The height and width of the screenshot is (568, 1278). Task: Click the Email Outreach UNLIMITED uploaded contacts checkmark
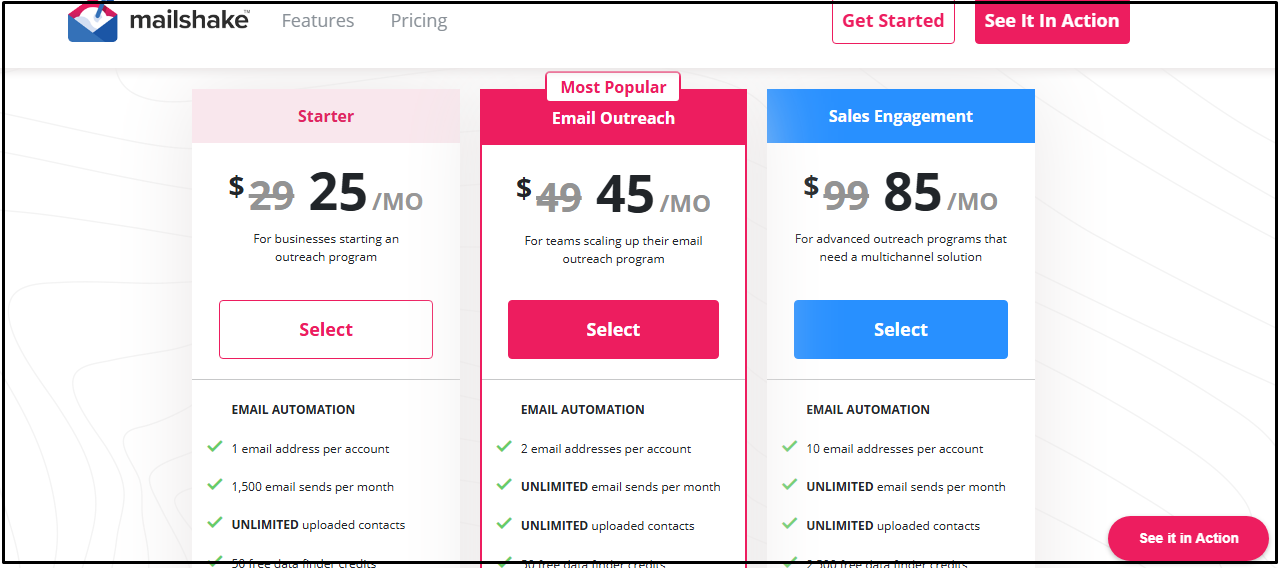(504, 524)
